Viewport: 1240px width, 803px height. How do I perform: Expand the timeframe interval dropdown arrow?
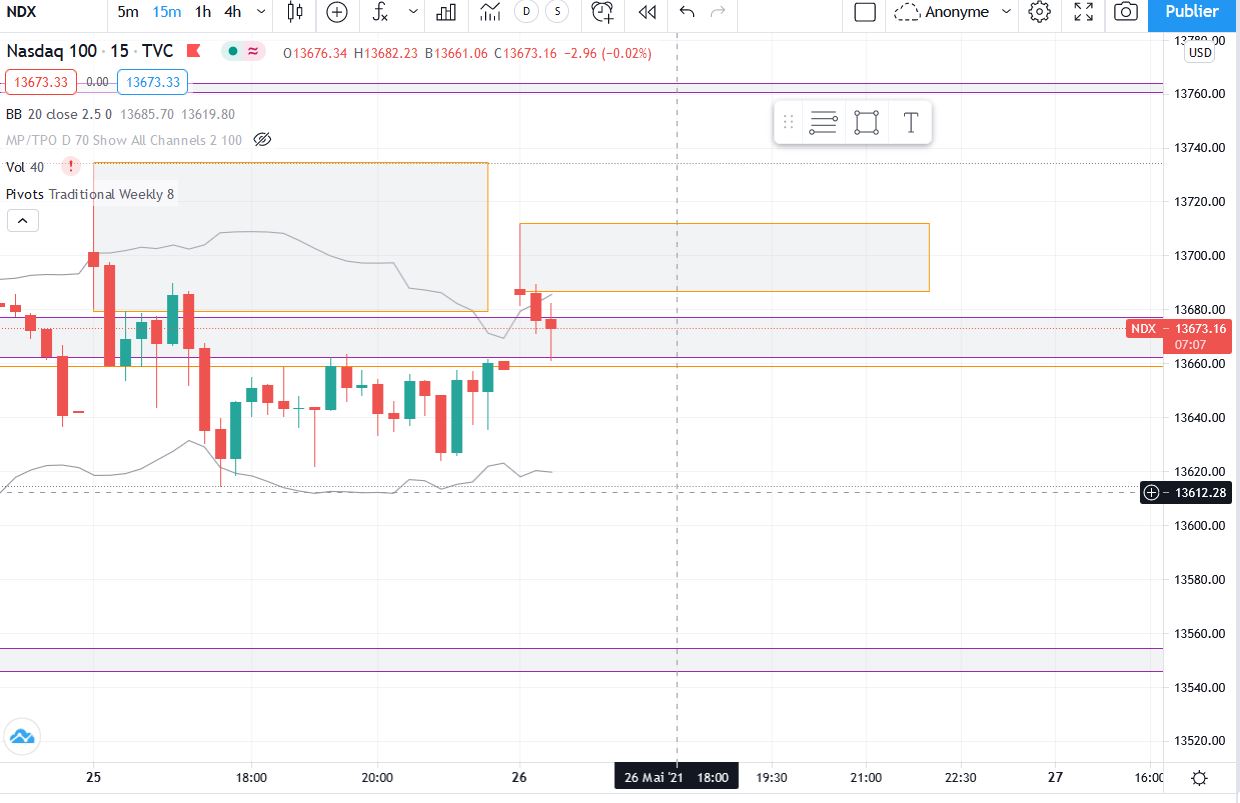(x=262, y=12)
